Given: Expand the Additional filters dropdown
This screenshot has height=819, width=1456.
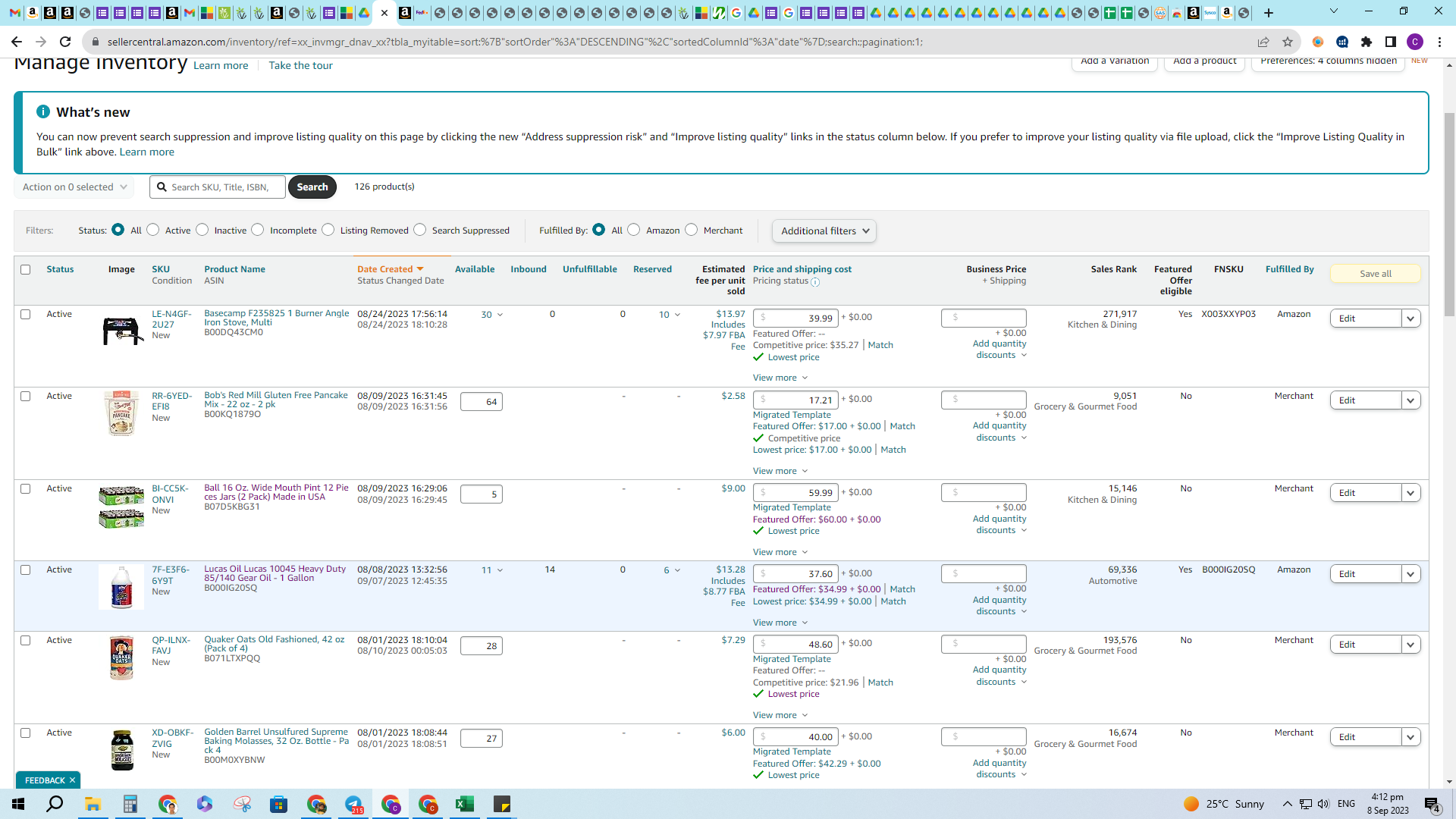Looking at the screenshot, I should pyautogui.click(x=824, y=231).
